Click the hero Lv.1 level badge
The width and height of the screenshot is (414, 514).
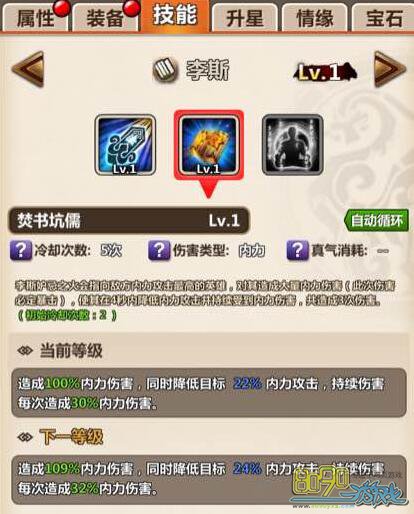point(324,72)
